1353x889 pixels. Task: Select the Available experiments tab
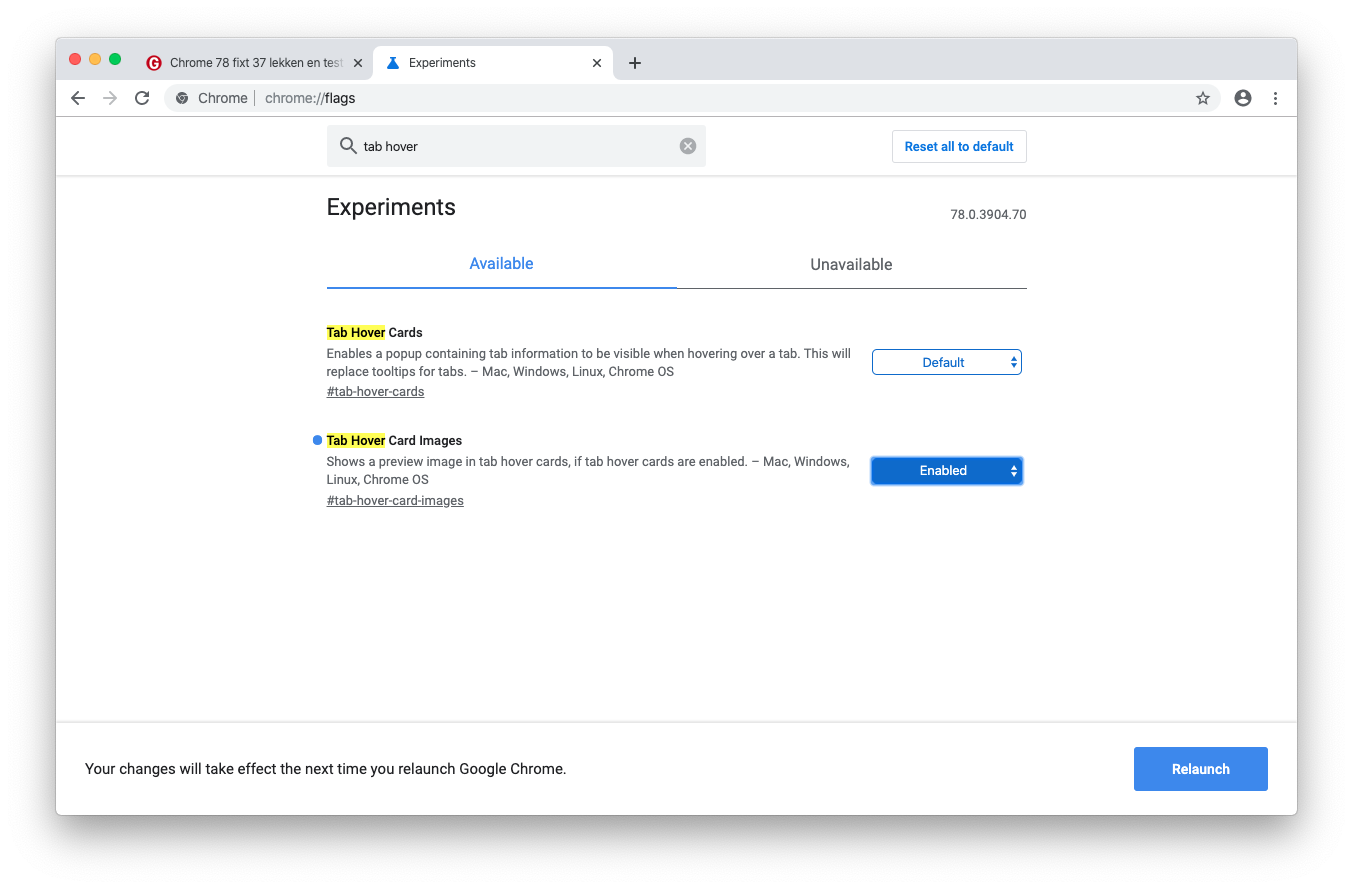[501, 264]
